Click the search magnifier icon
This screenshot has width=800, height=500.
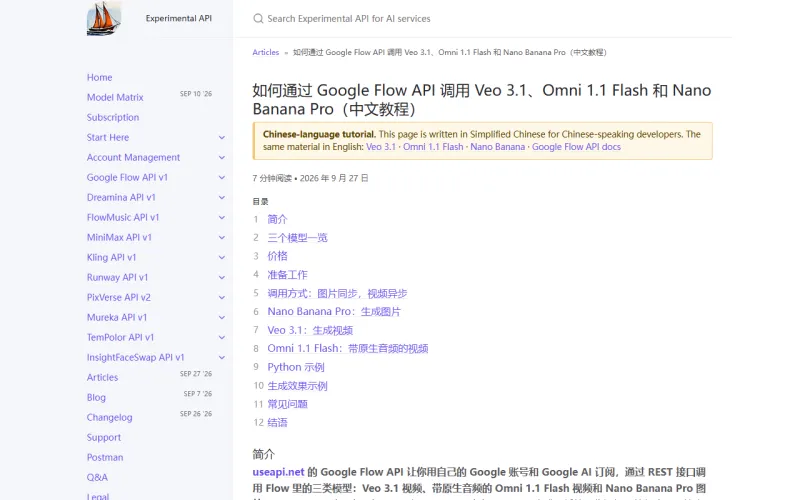(258, 19)
